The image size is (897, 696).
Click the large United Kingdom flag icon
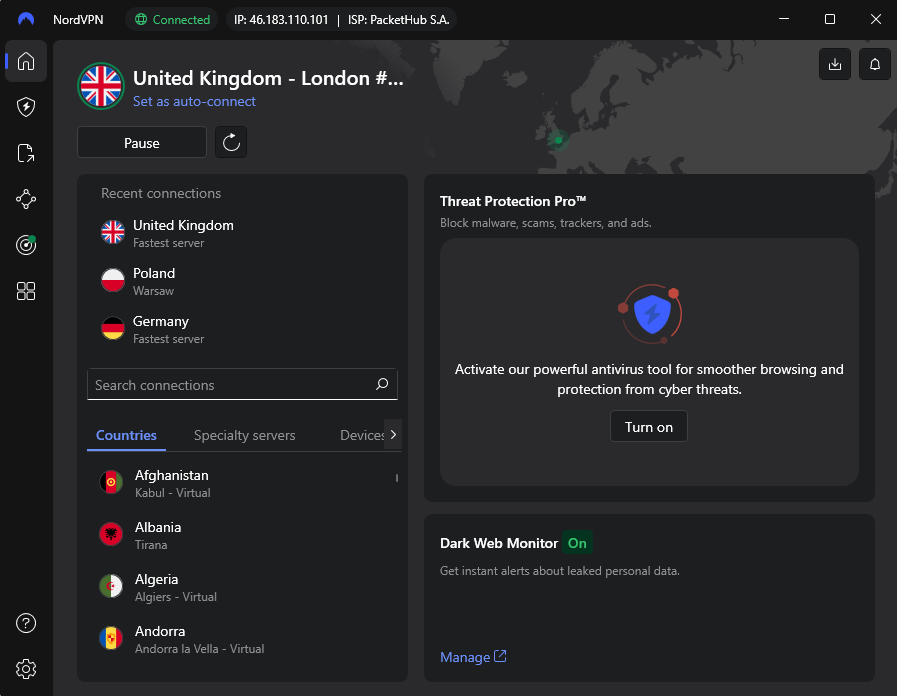(x=101, y=86)
